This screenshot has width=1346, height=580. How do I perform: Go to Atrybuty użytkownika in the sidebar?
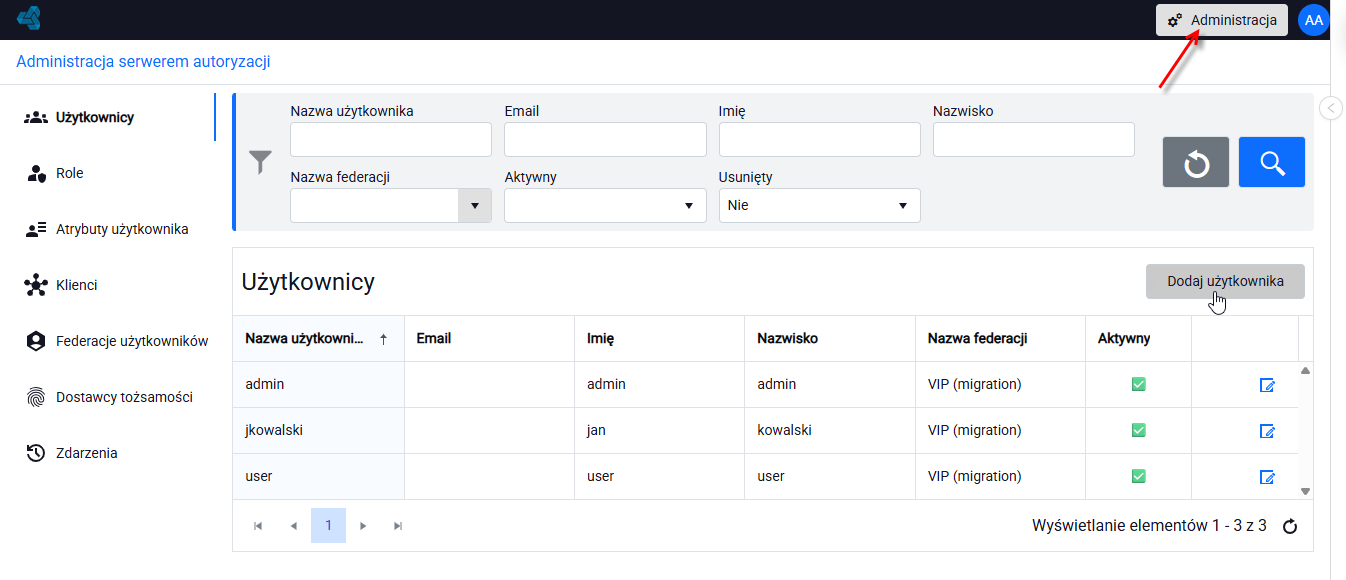click(108, 229)
